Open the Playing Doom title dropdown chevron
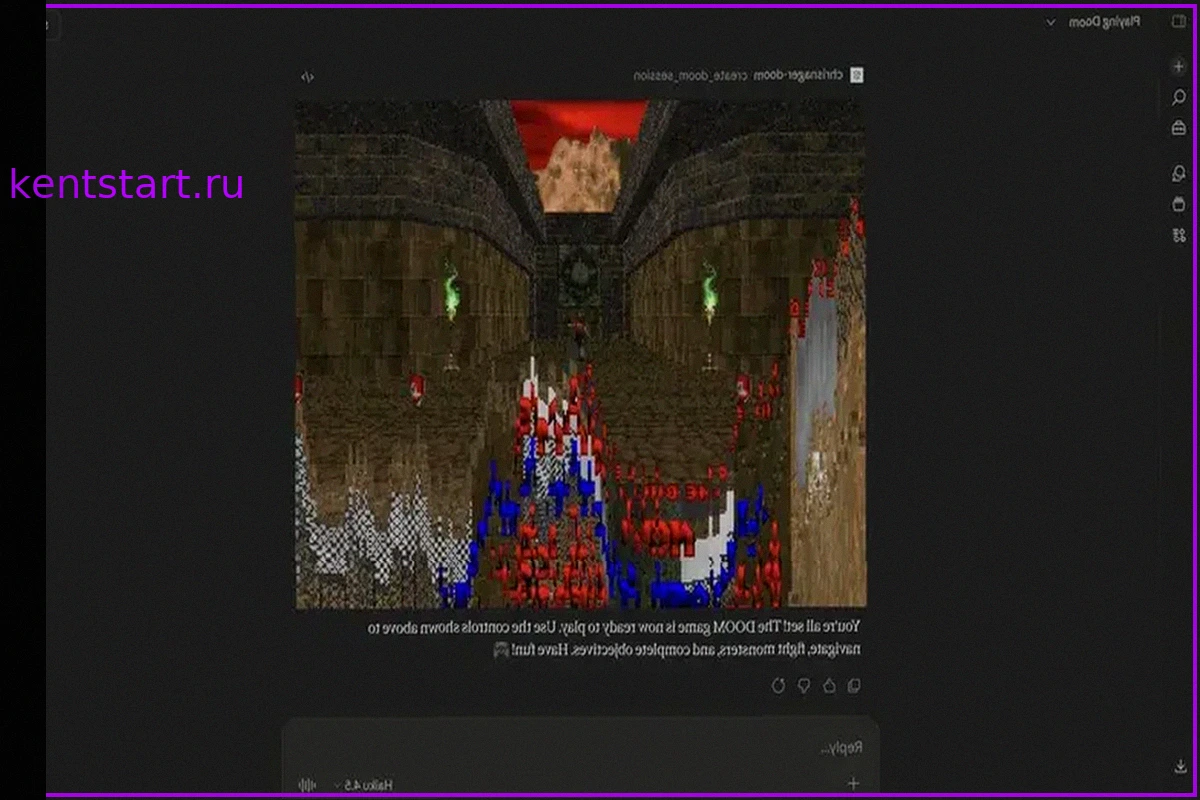1200x800 pixels. (x=1050, y=22)
